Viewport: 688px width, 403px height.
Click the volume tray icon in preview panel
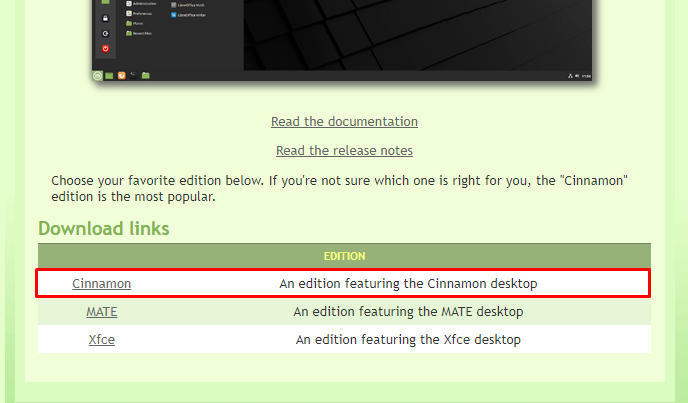577,76
